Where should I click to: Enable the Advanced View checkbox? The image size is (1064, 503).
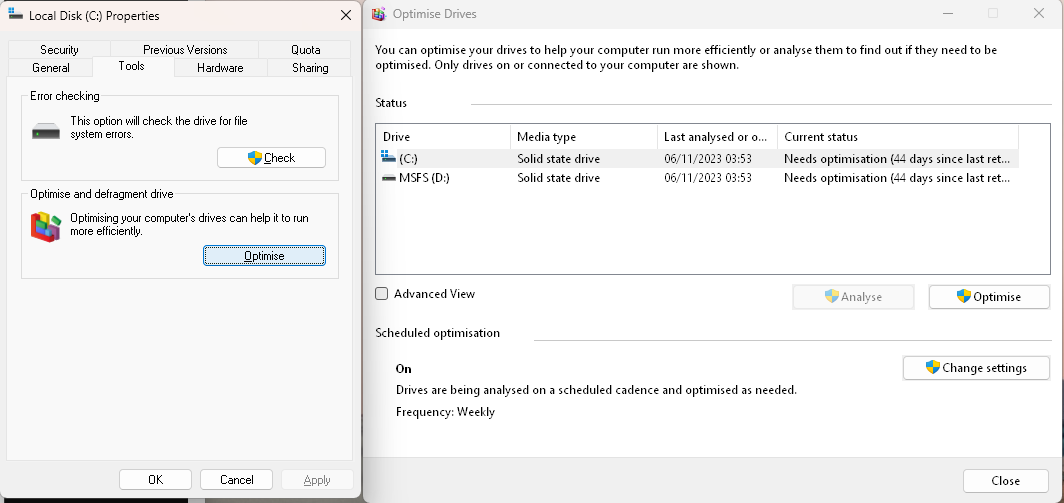click(x=382, y=294)
